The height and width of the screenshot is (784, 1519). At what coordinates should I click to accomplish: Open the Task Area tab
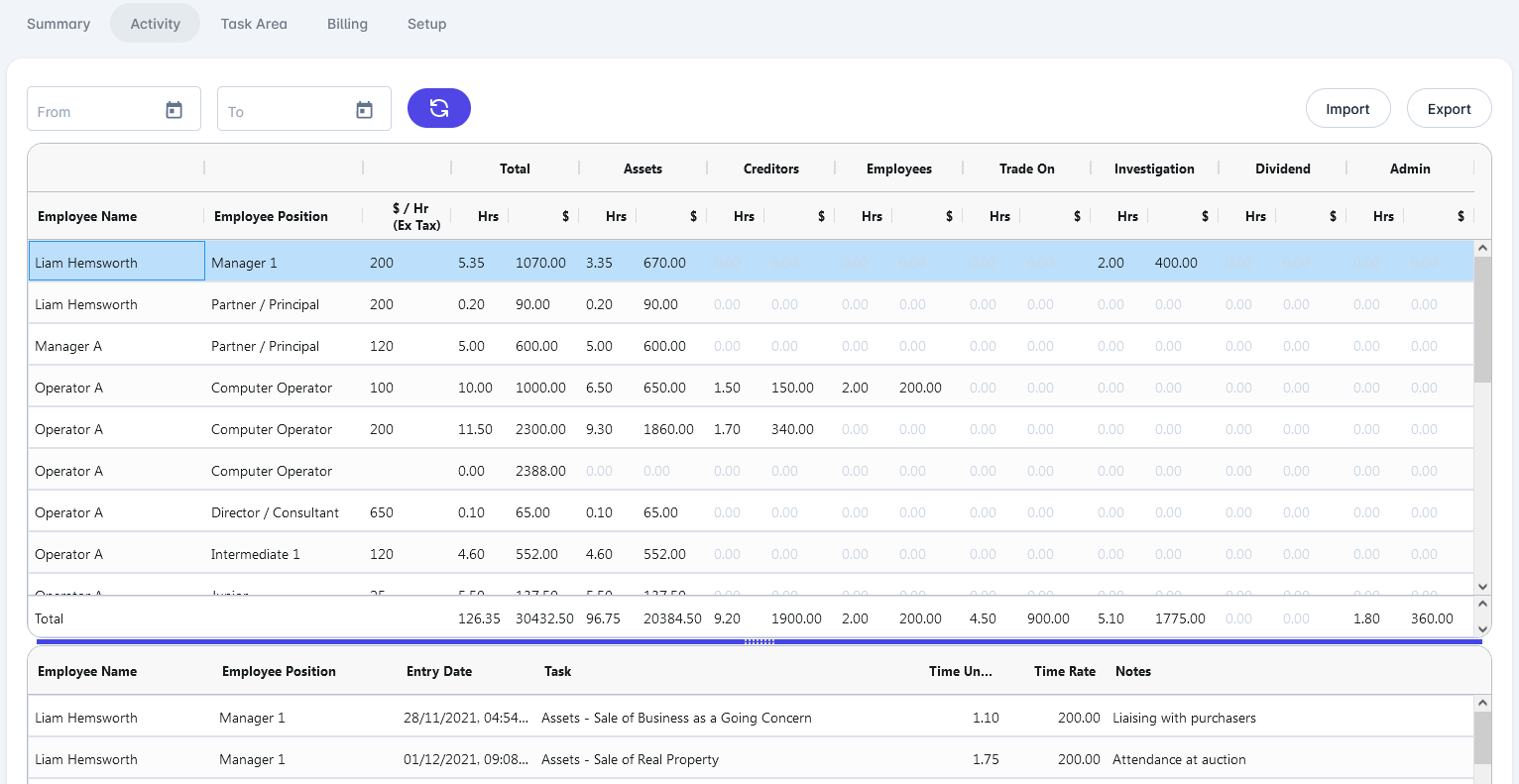(x=254, y=24)
